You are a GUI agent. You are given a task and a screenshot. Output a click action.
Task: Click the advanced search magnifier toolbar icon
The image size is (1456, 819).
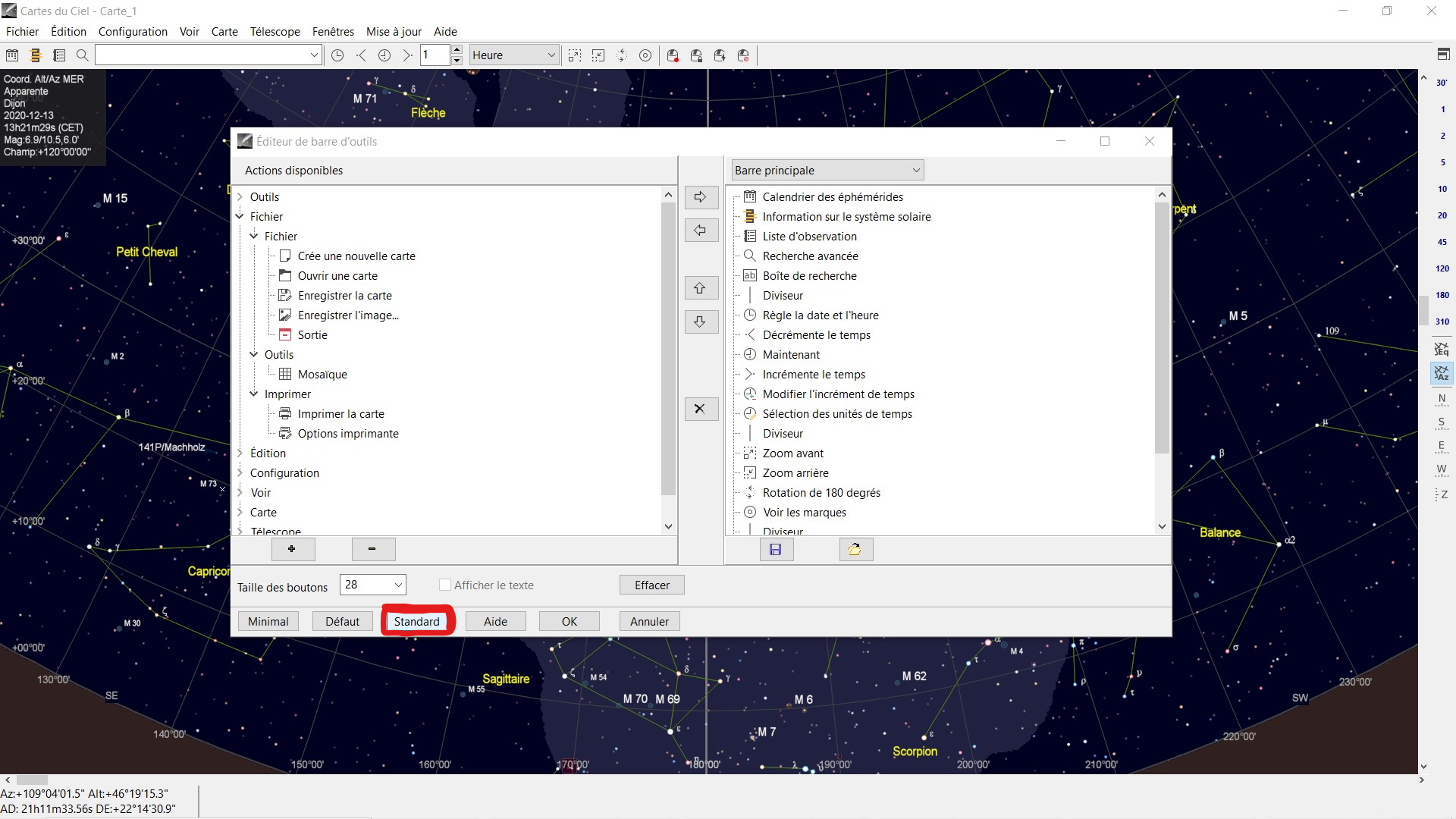tap(83, 55)
